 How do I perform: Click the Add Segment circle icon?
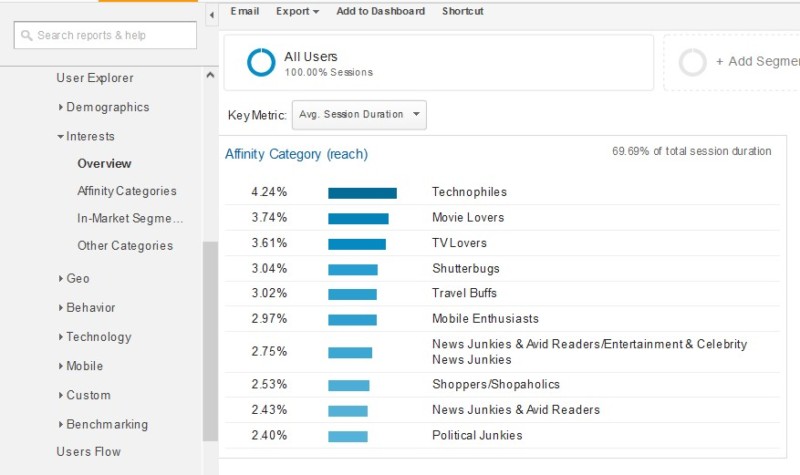tap(692, 63)
